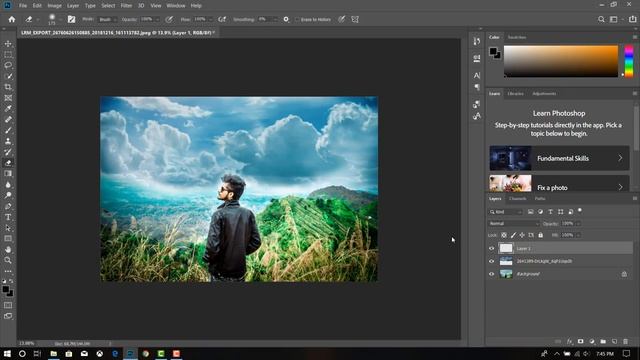Open the Fundamental Skills tutorials
The height and width of the screenshot is (360, 640).
pos(559,158)
